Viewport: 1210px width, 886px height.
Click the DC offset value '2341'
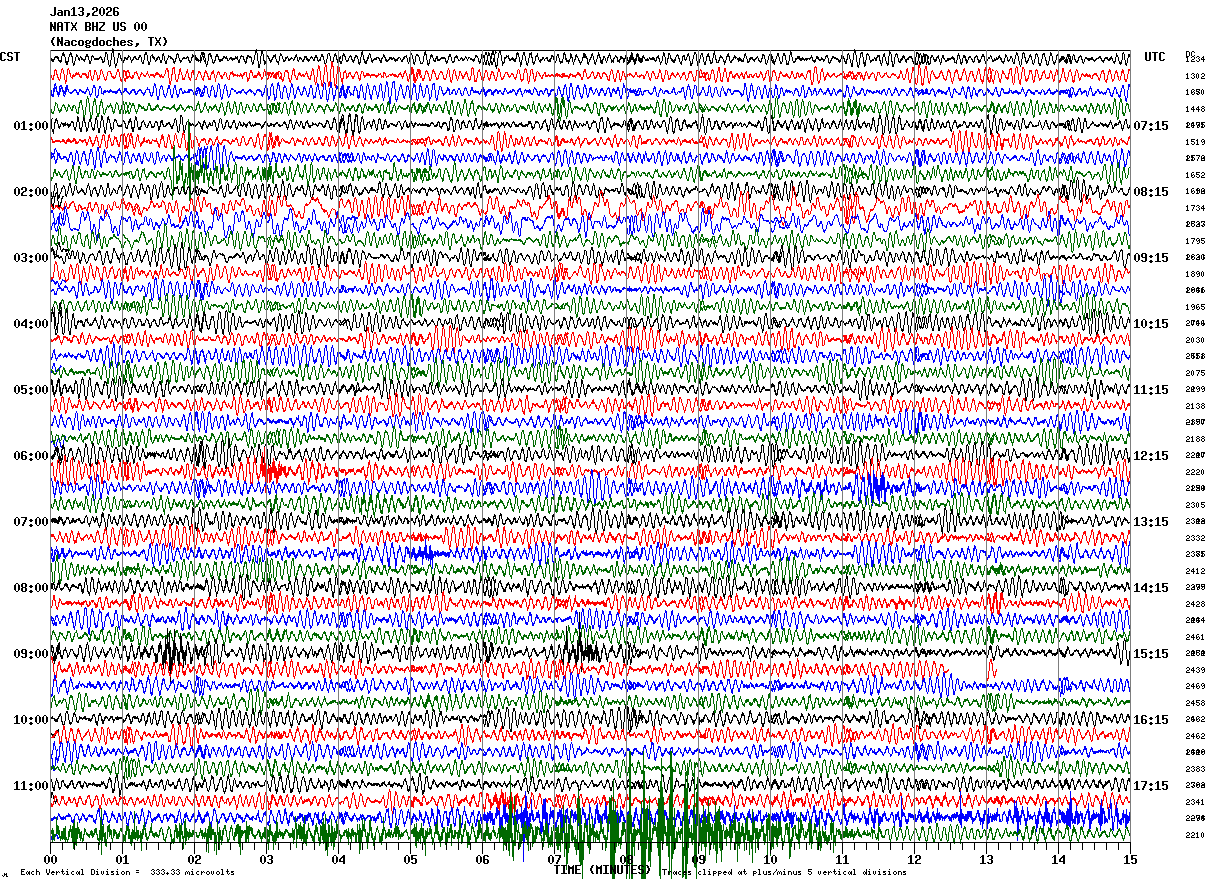coord(1195,802)
